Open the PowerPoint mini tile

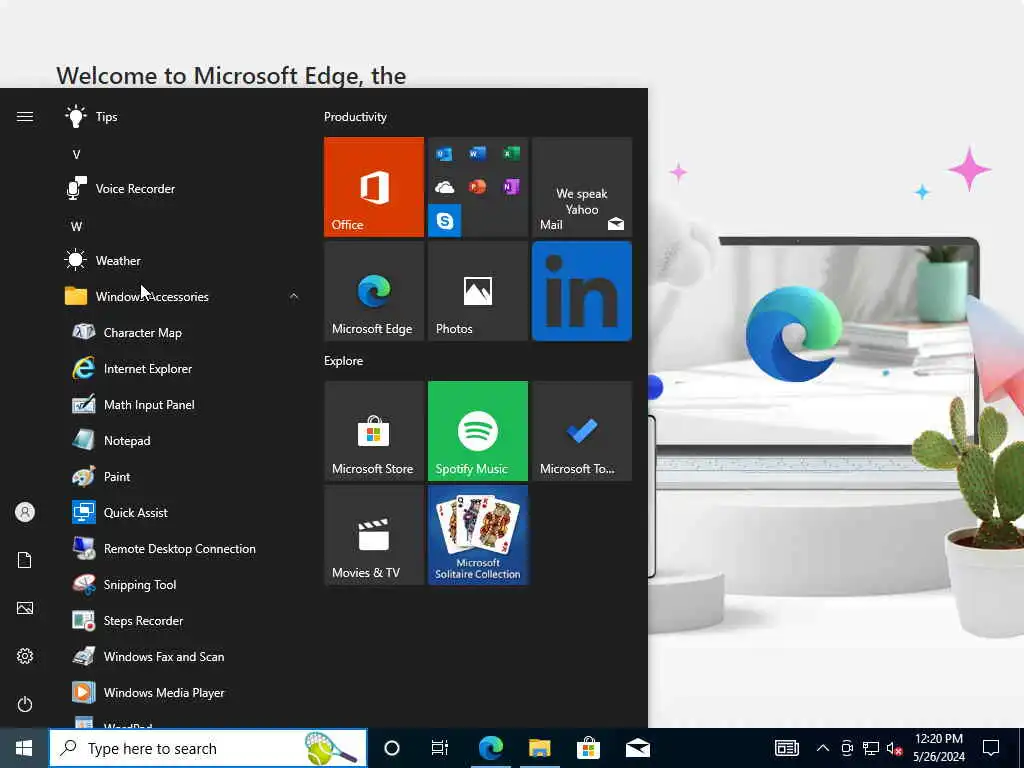[x=477, y=187]
